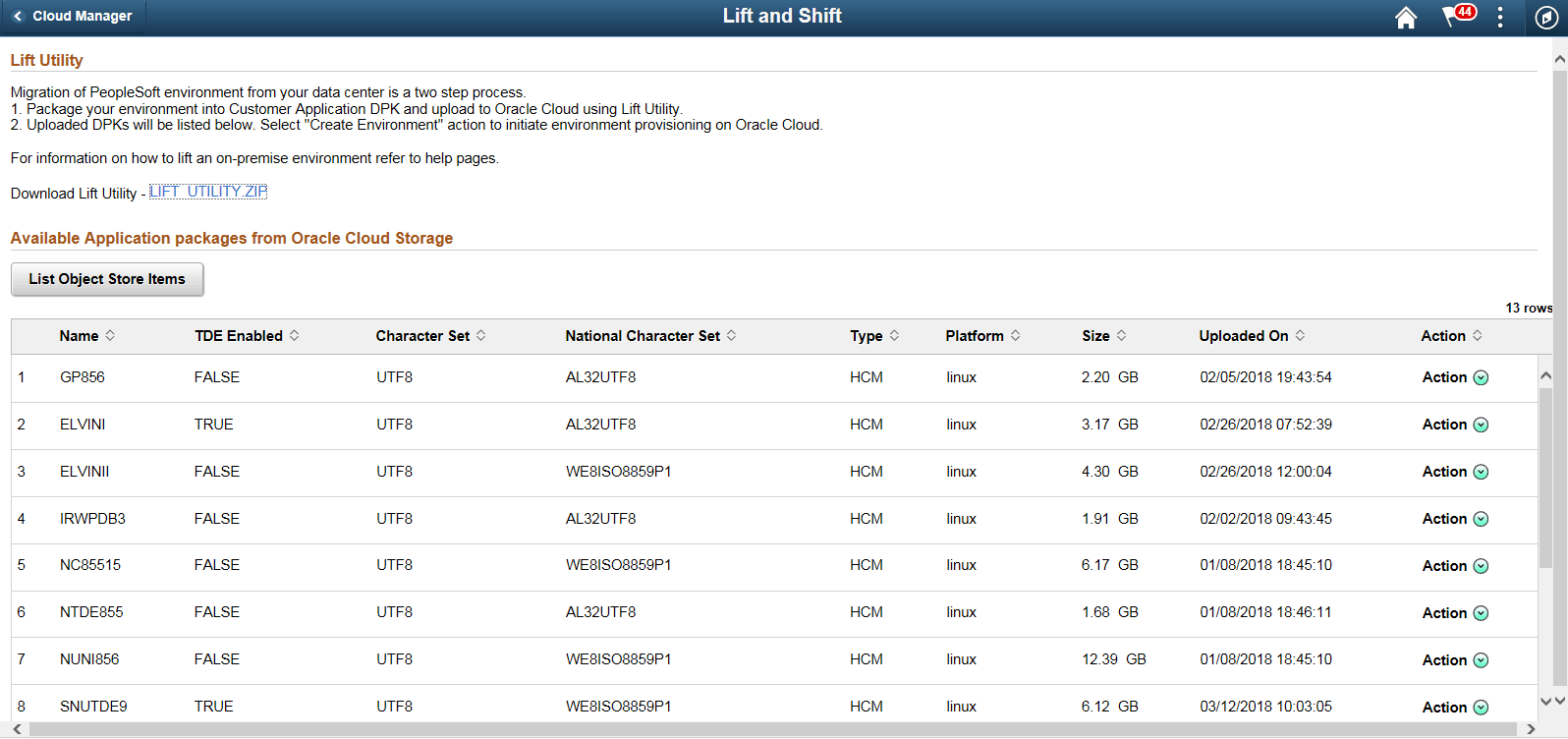Click the 02/05/2018 19:43:54 upload date

coord(1265,377)
